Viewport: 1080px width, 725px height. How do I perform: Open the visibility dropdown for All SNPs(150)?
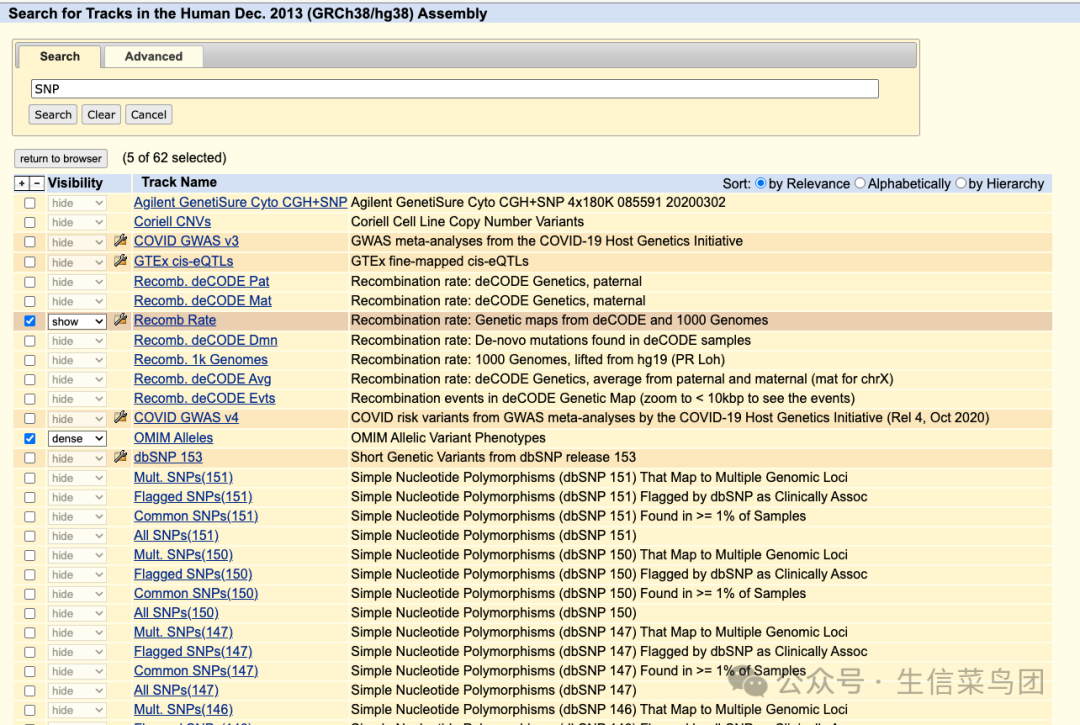[x=76, y=613]
